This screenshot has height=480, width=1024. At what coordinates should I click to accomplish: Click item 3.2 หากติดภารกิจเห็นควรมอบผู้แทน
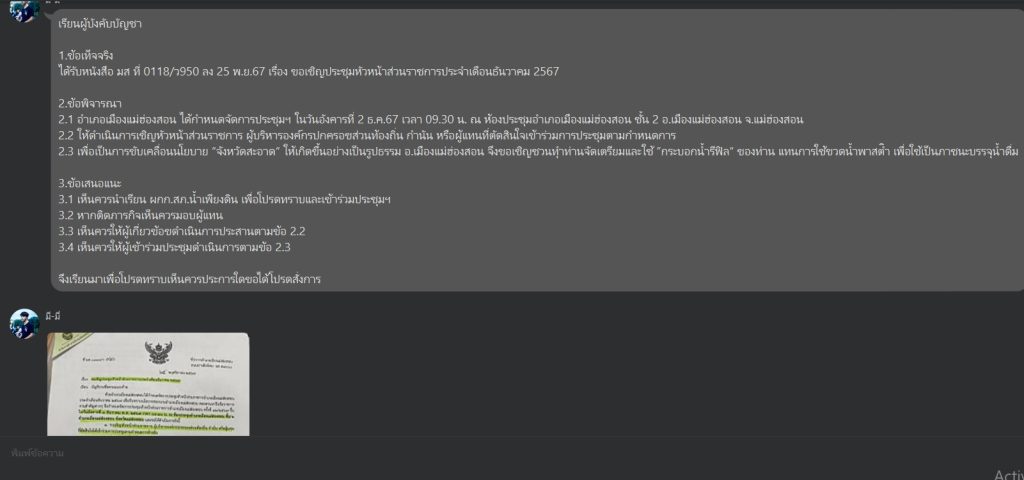tap(141, 216)
